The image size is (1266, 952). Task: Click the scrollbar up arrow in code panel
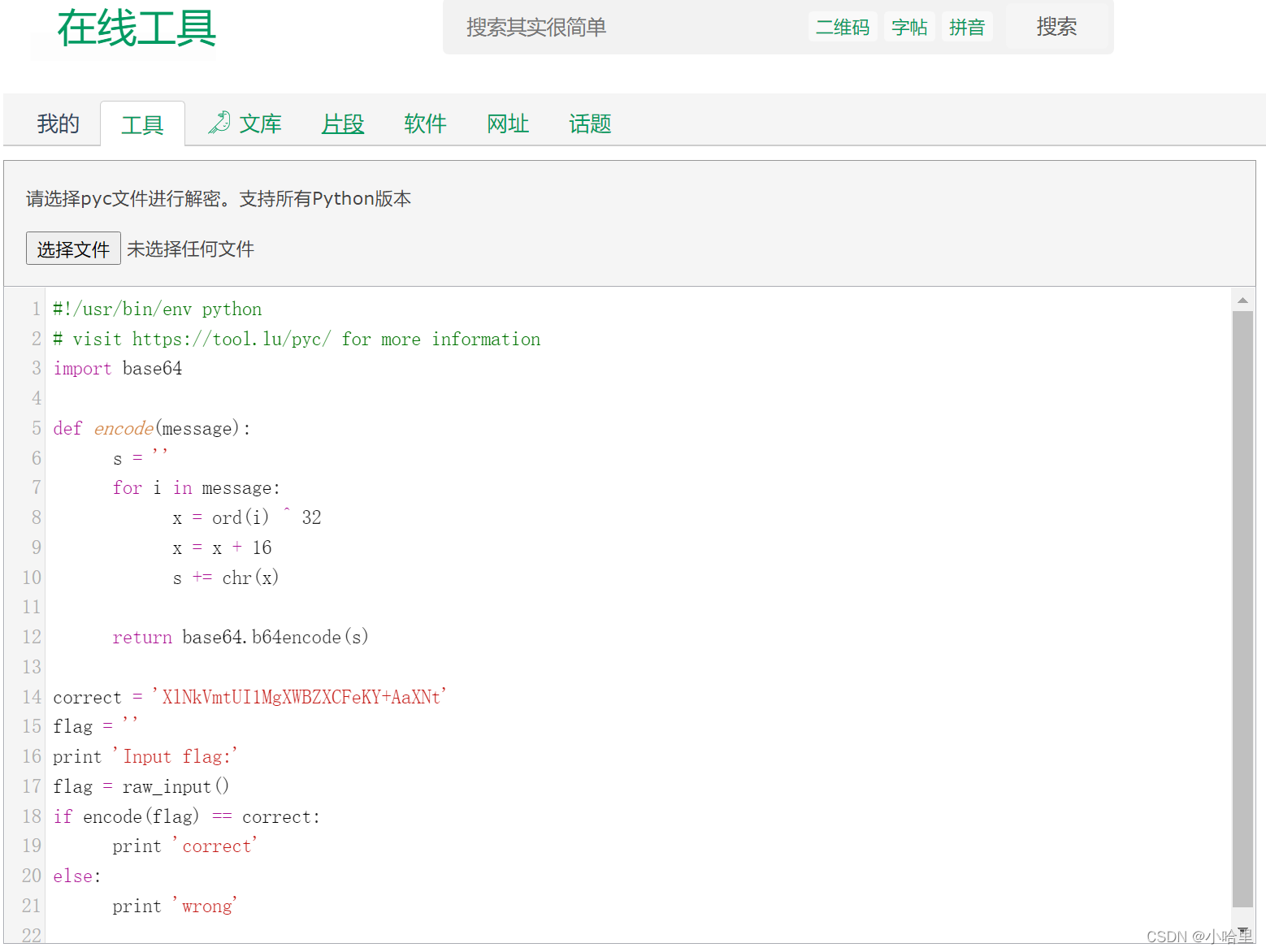(x=1242, y=301)
